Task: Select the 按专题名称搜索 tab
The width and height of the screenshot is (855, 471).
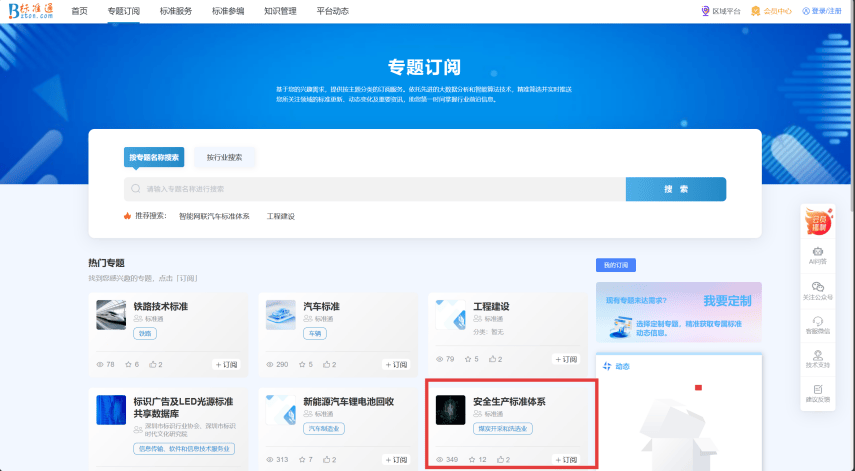Action: pyautogui.click(x=155, y=157)
